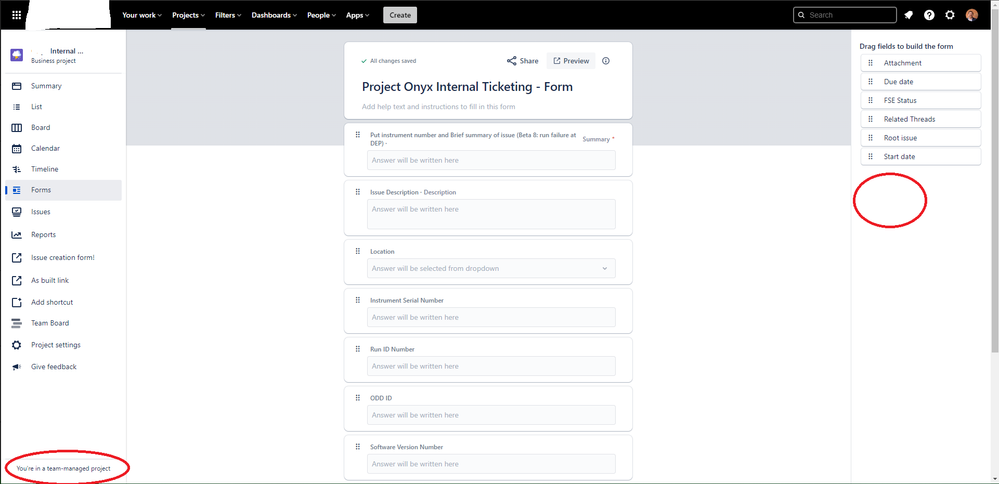Click the form info icon beside Preview

[606, 61]
